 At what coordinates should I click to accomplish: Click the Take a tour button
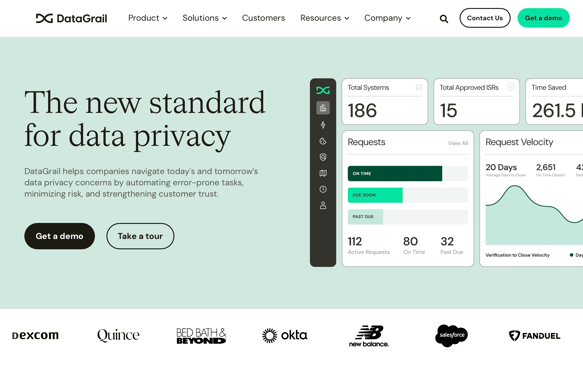[140, 236]
